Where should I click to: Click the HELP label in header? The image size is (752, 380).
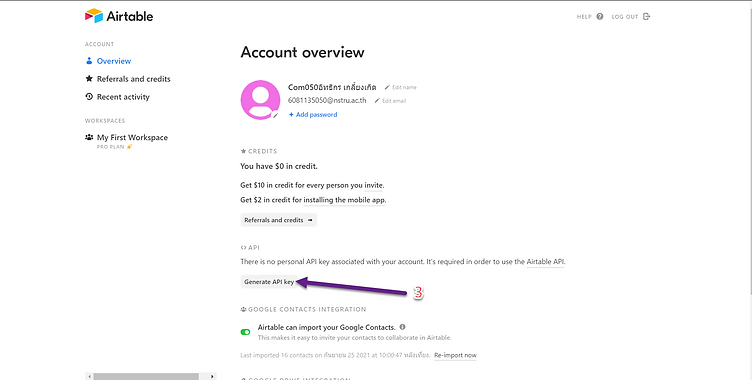pos(584,17)
